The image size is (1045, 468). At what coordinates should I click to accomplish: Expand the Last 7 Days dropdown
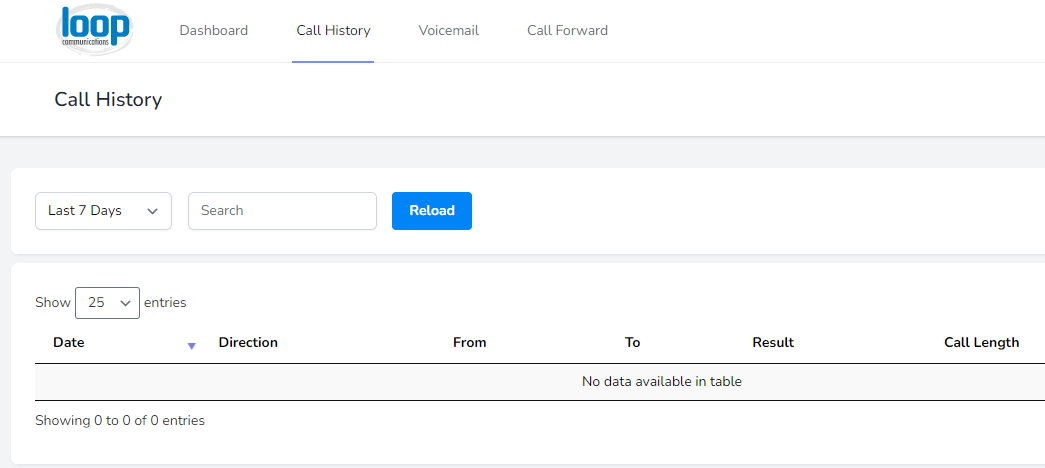tap(103, 211)
